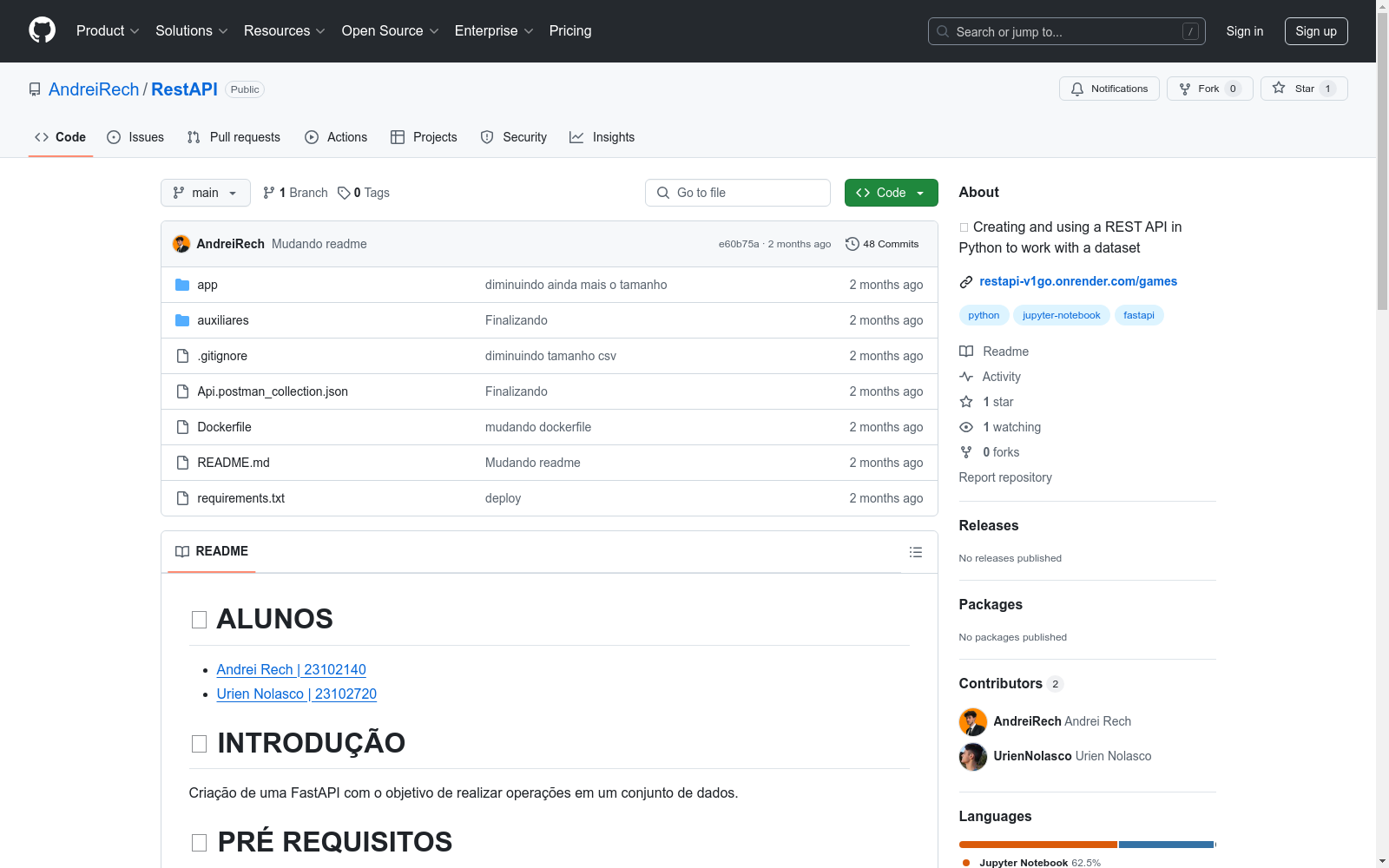
Task: Open the Dockerfile file
Action: (x=224, y=427)
